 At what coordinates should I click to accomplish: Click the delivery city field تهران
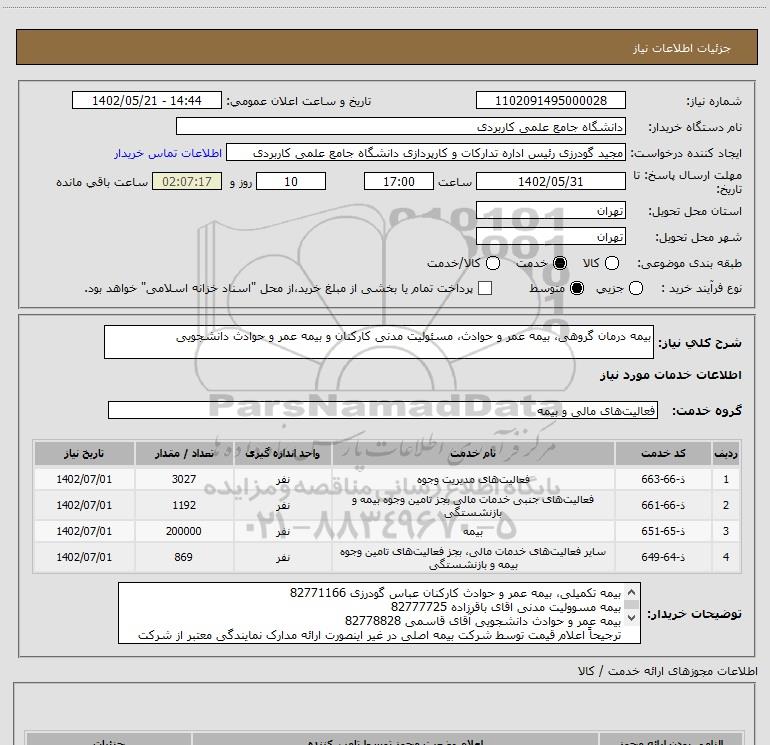point(550,237)
